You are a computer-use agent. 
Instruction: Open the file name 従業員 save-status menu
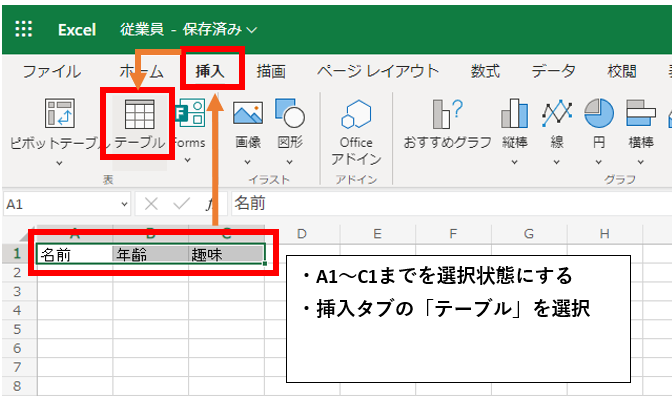189,29
